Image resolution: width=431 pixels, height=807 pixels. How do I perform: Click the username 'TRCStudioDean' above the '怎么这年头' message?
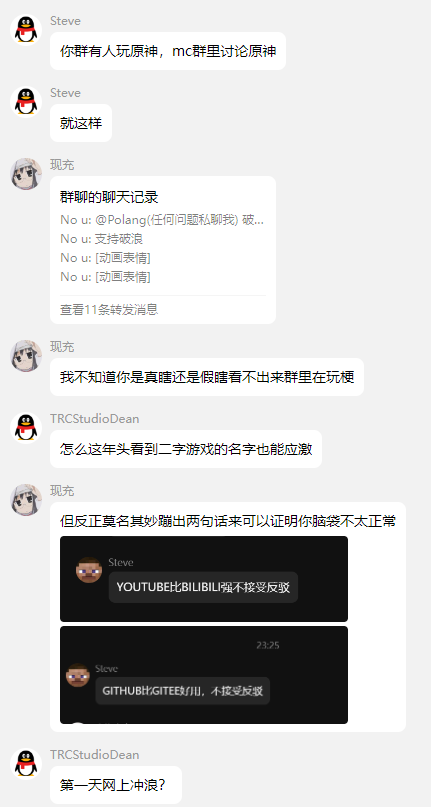click(x=95, y=419)
